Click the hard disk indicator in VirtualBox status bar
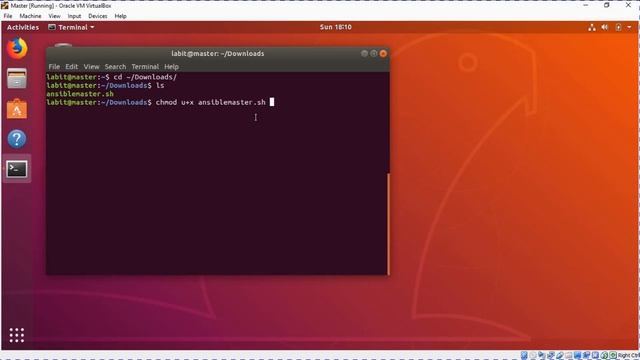 point(524,356)
